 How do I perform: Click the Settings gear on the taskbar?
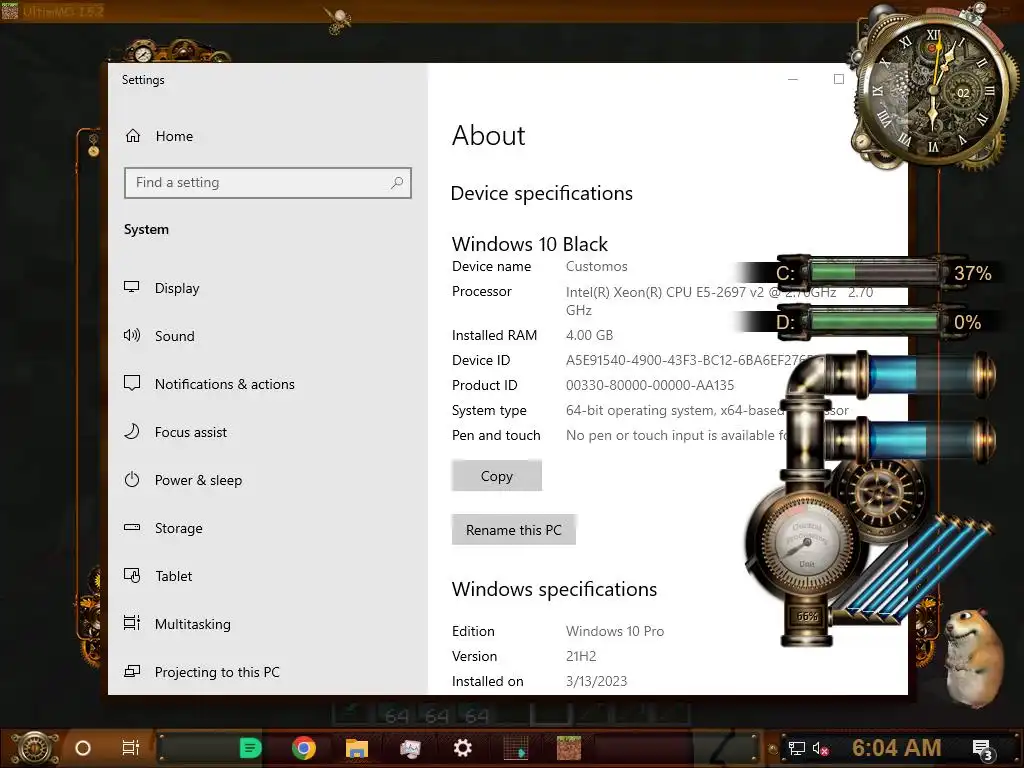click(462, 748)
